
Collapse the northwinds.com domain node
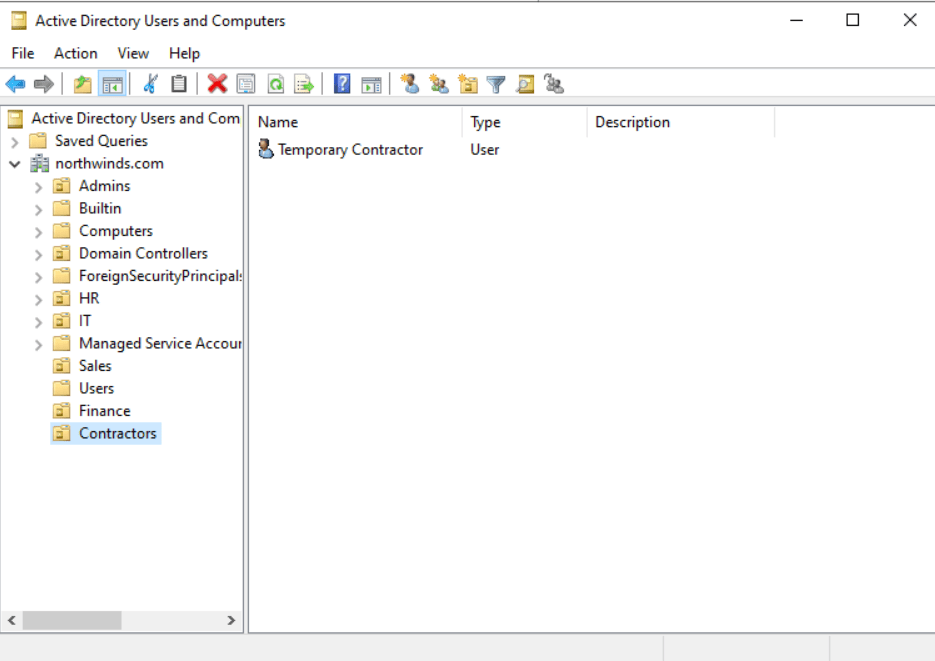pos(15,164)
